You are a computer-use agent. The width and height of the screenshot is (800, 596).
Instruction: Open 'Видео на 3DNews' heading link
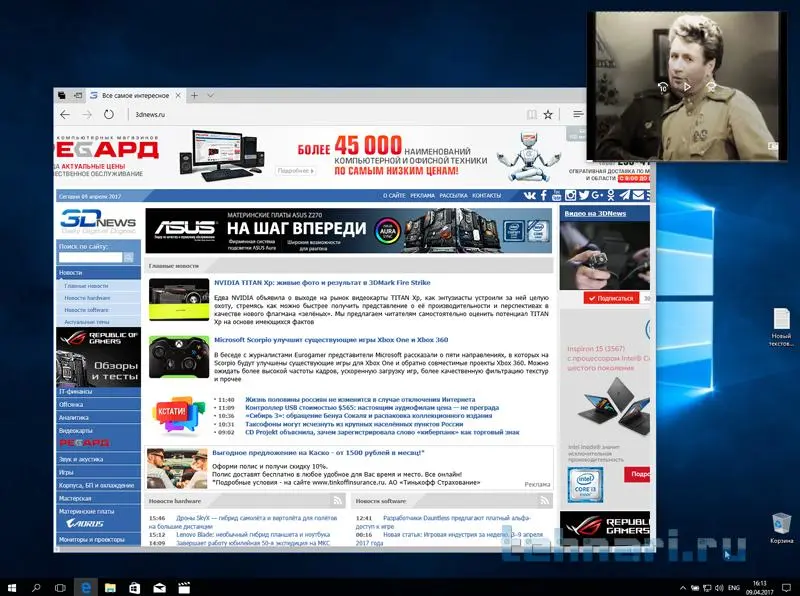pos(595,214)
